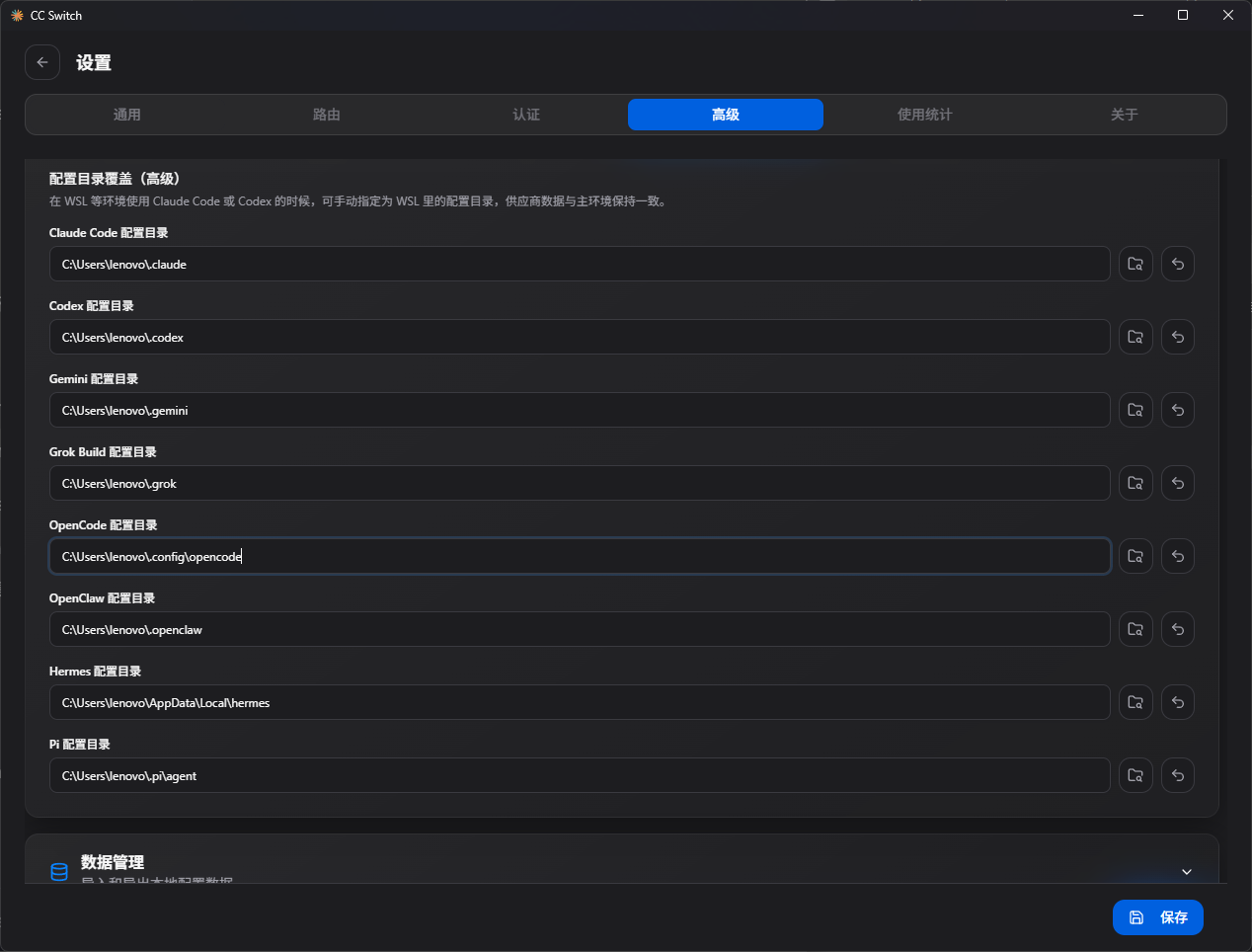Edit the Grok Build config directory field

click(x=580, y=483)
